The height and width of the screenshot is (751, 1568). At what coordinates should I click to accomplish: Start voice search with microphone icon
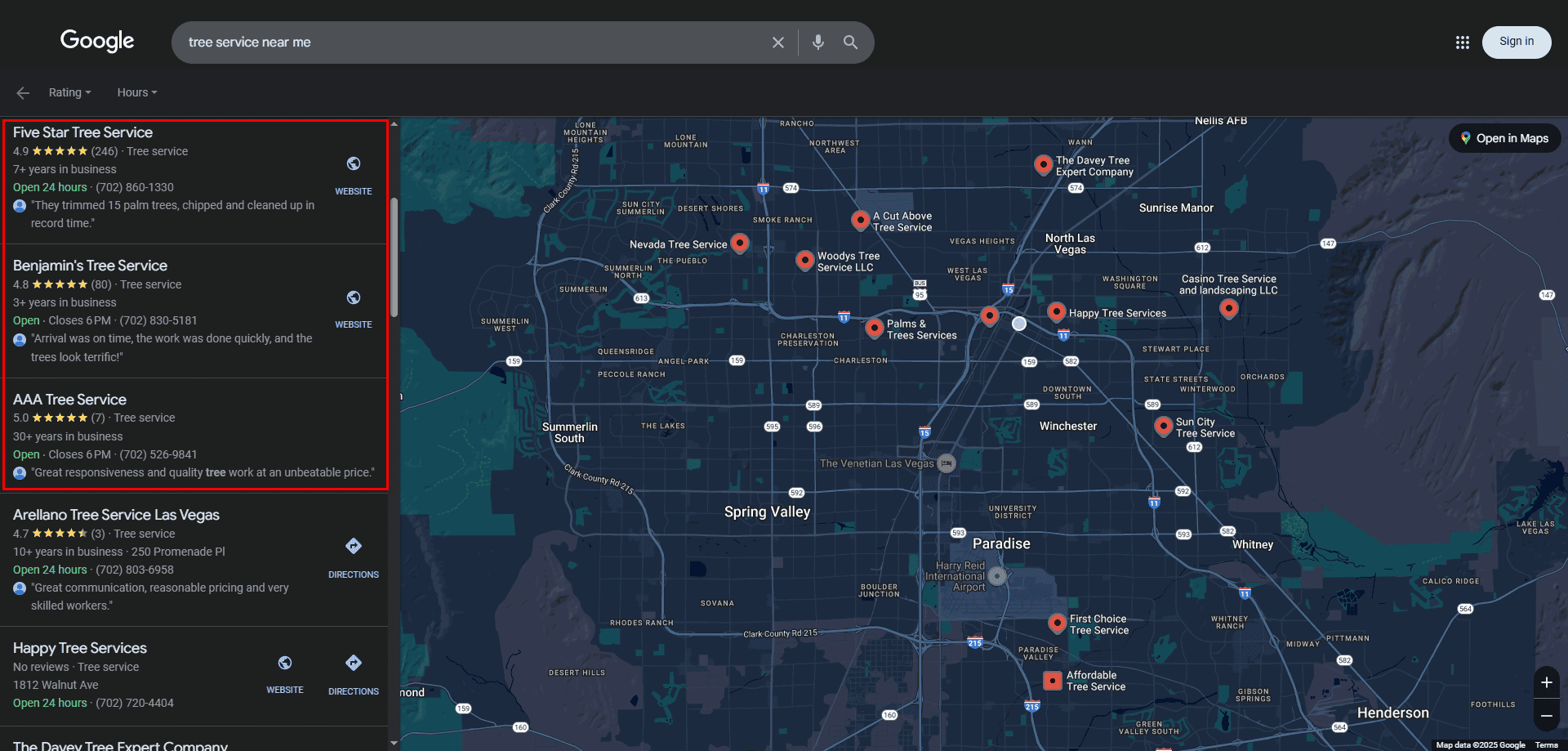(x=817, y=42)
